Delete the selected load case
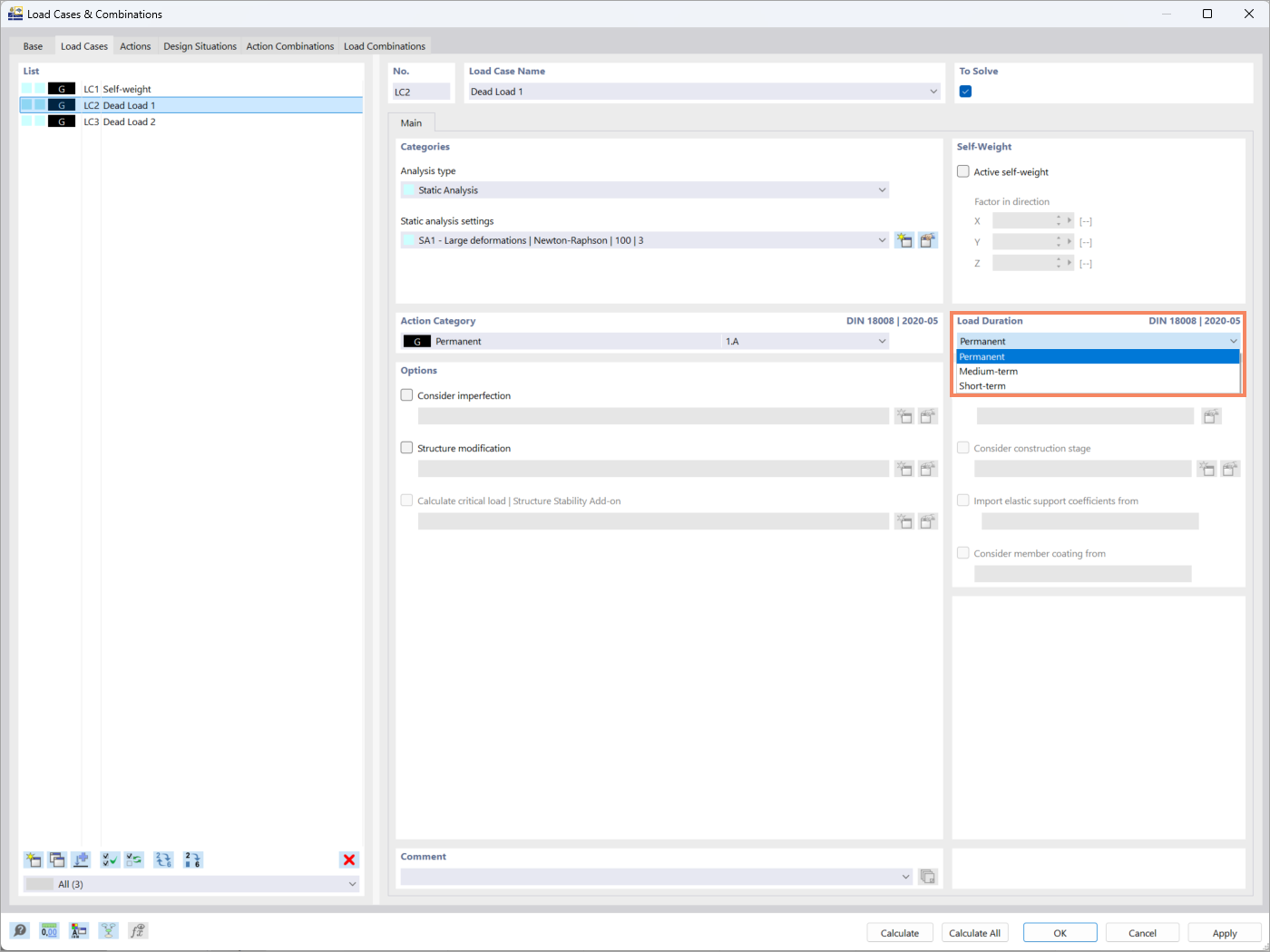Screen dimensions: 1270x952 pyautogui.click(x=349, y=860)
